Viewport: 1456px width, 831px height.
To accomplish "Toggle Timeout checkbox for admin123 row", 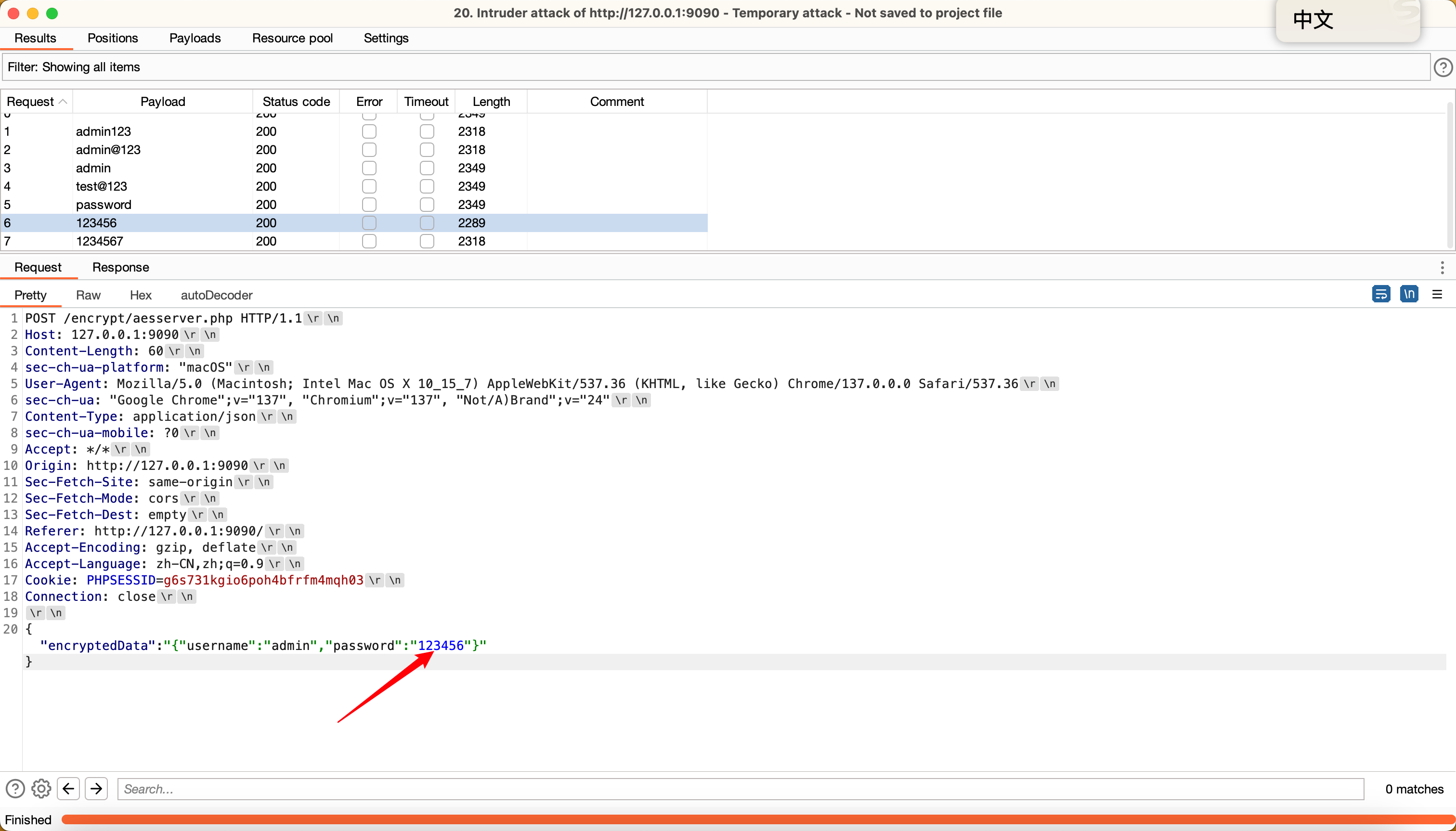I will pyautogui.click(x=427, y=132).
